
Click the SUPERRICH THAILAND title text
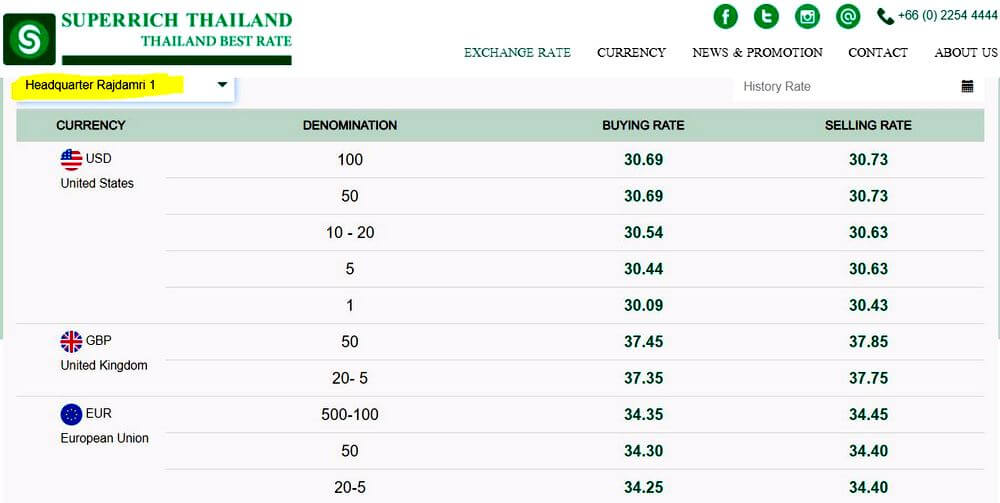pos(176,20)
